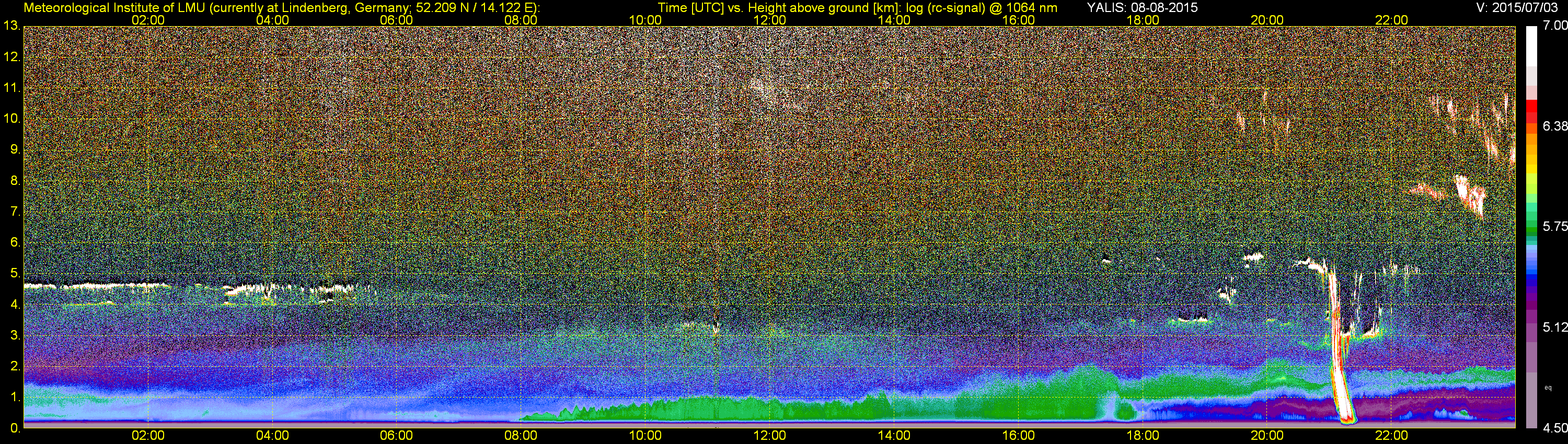The image size is (1568, 444).
Task: Click the 4.50 color scale value
Action: point(1554,428)
